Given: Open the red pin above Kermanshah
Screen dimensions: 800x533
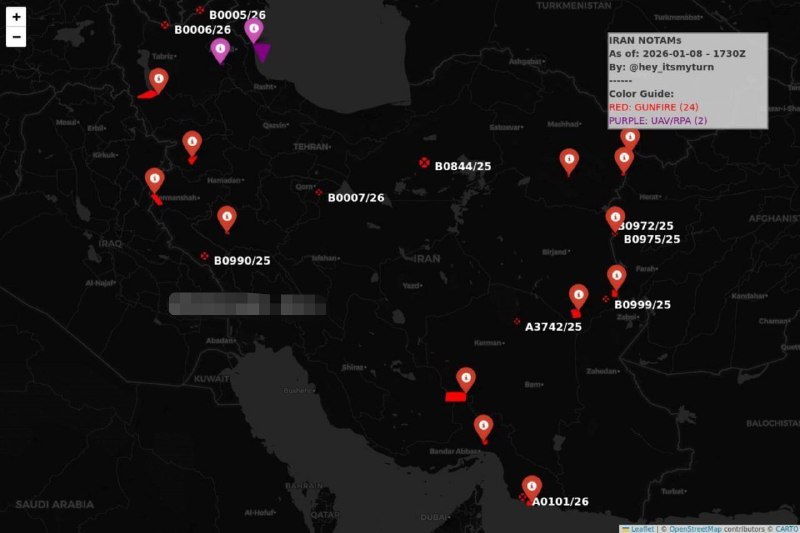Looking at the screenshot, I should click(x=155, y=180).
